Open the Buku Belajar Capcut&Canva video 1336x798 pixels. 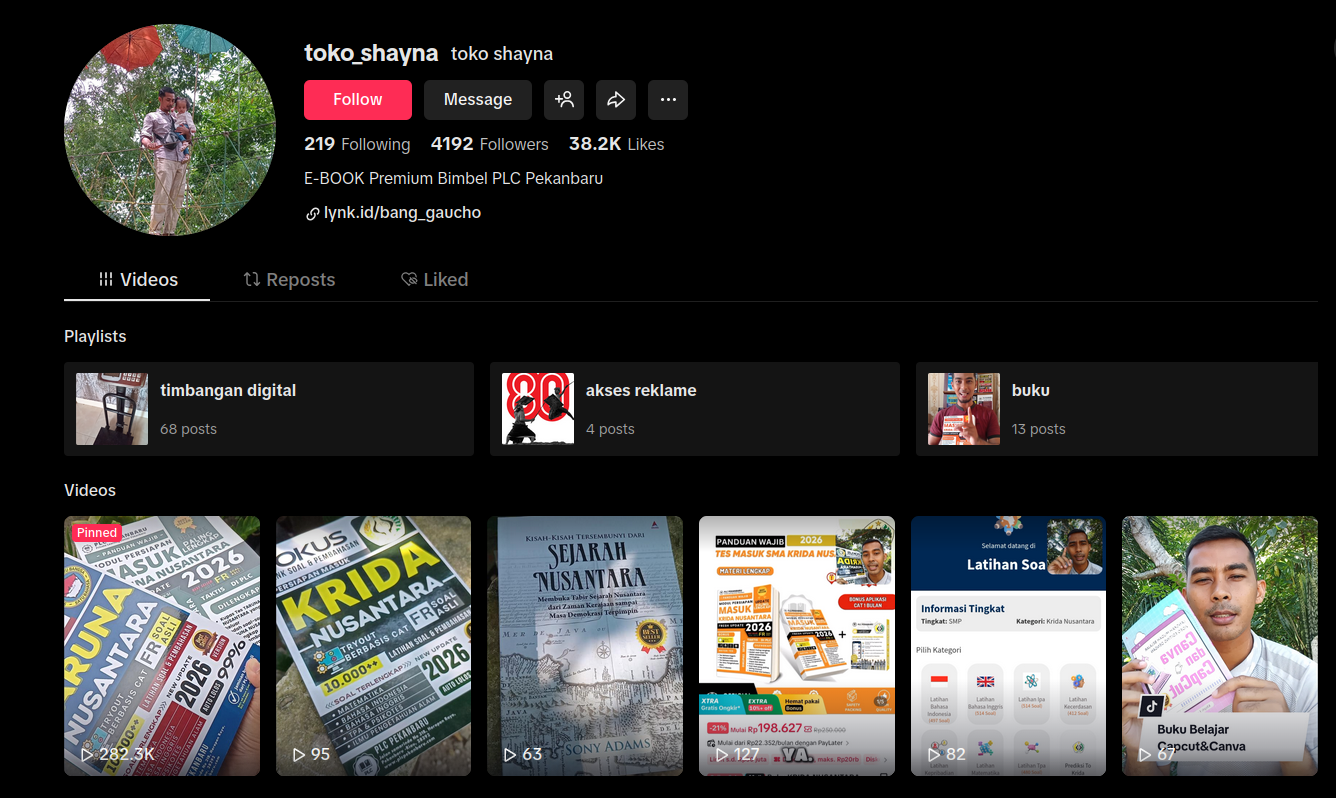click(x=1220, y=645)
